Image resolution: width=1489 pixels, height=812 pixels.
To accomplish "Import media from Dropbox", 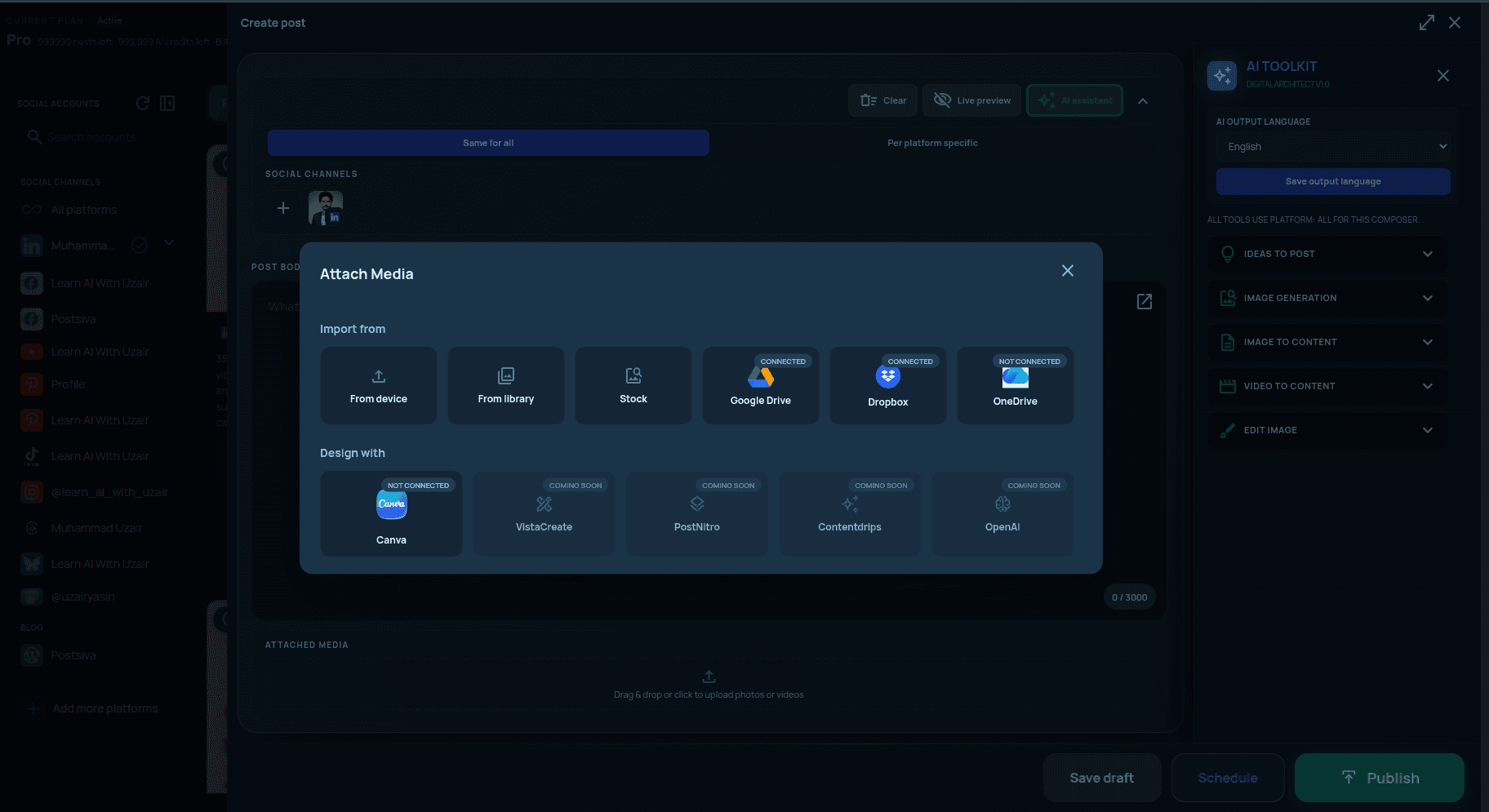I will pyautogui.click(x=888, y=385).
